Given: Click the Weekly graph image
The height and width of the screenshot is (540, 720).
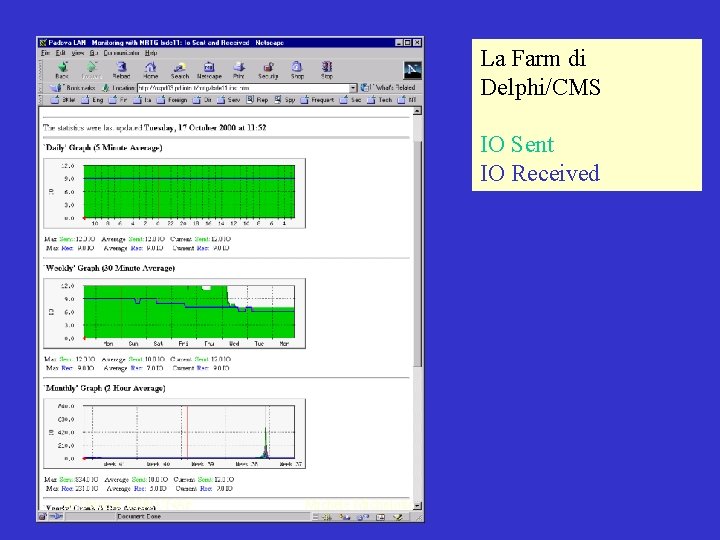Looking at the screenshot, I should (174, 314).
